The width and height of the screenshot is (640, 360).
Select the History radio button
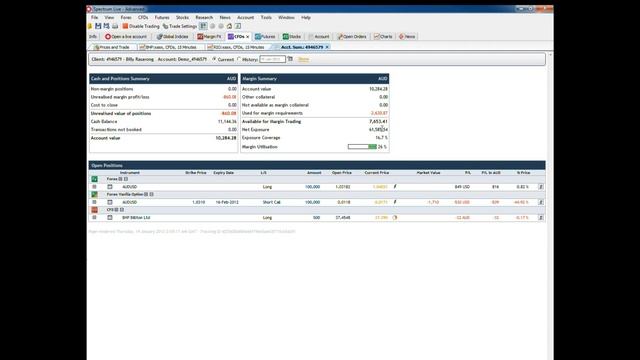coord(239,59)
